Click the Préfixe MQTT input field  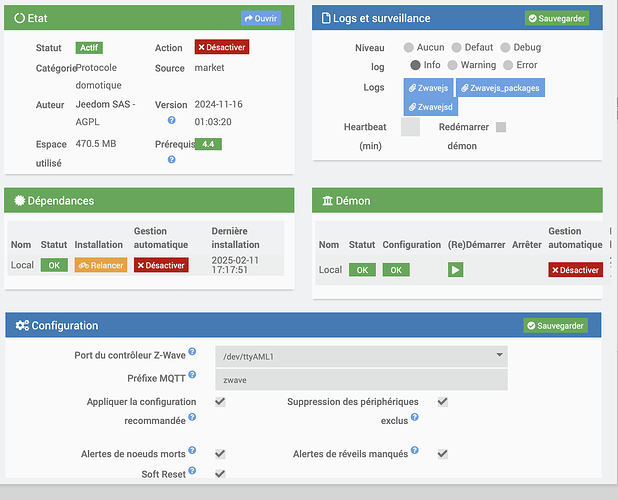[x=361, y=380]
